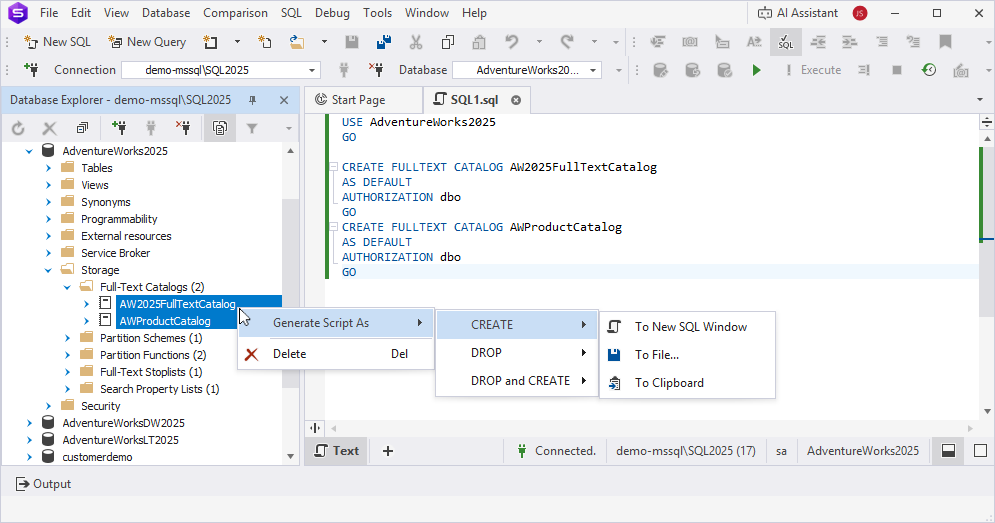Choose To New SQL Window
Viewport: 995px width, 523px height.
coord(687,327)
